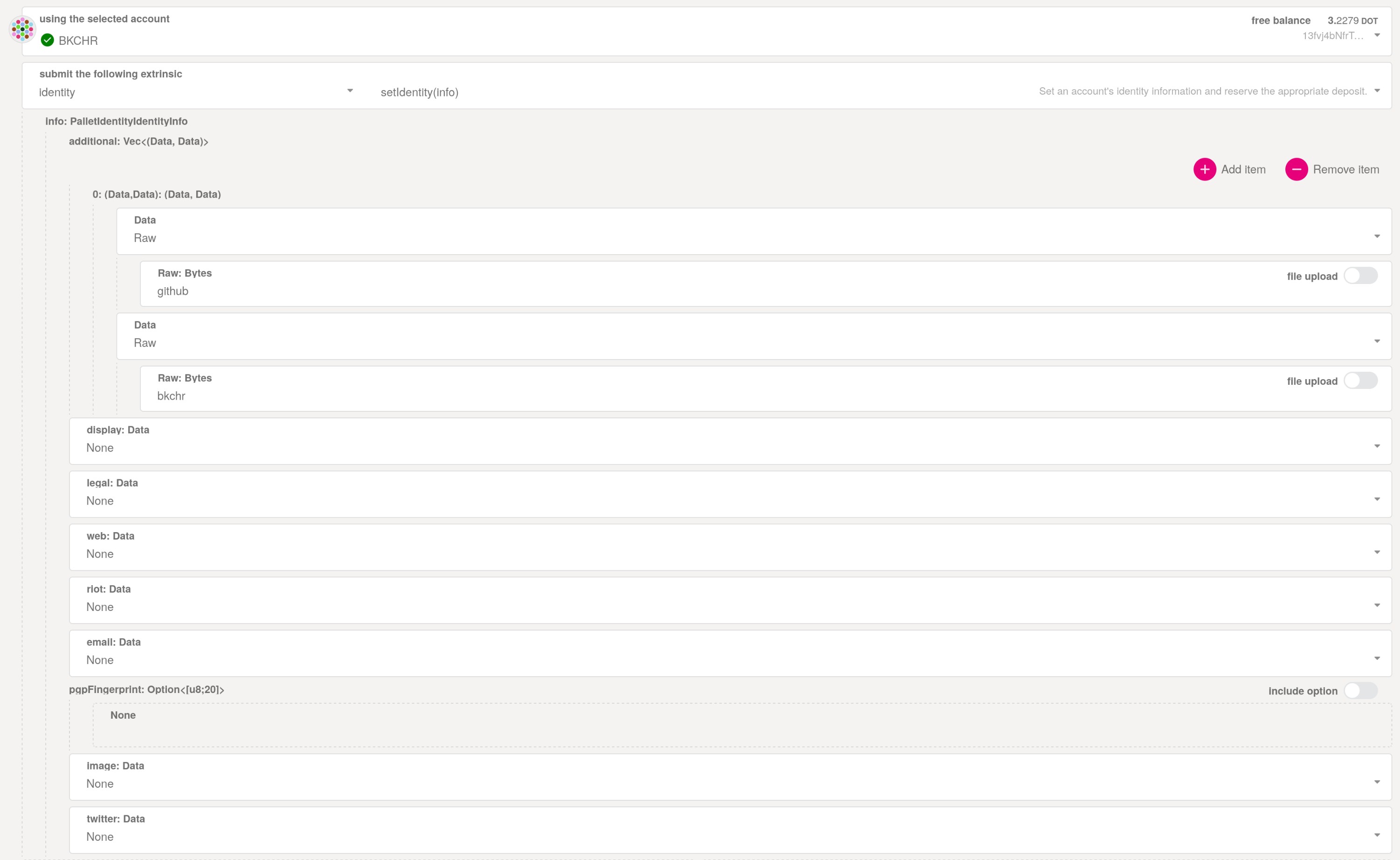Open first Data type dropdown above github
Viewport: 1400px width, 860px height.
pyautogui.click(x=754, y=231)
